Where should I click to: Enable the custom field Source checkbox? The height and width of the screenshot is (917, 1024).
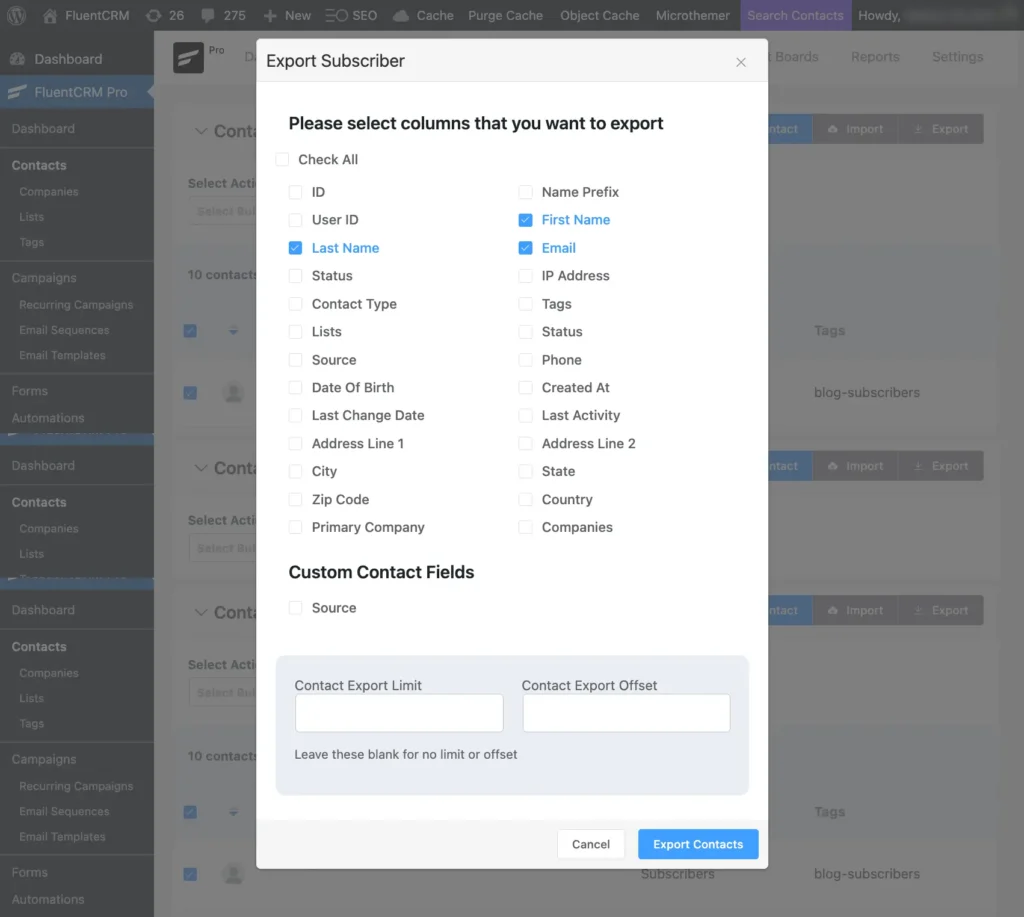pos(295,608)
